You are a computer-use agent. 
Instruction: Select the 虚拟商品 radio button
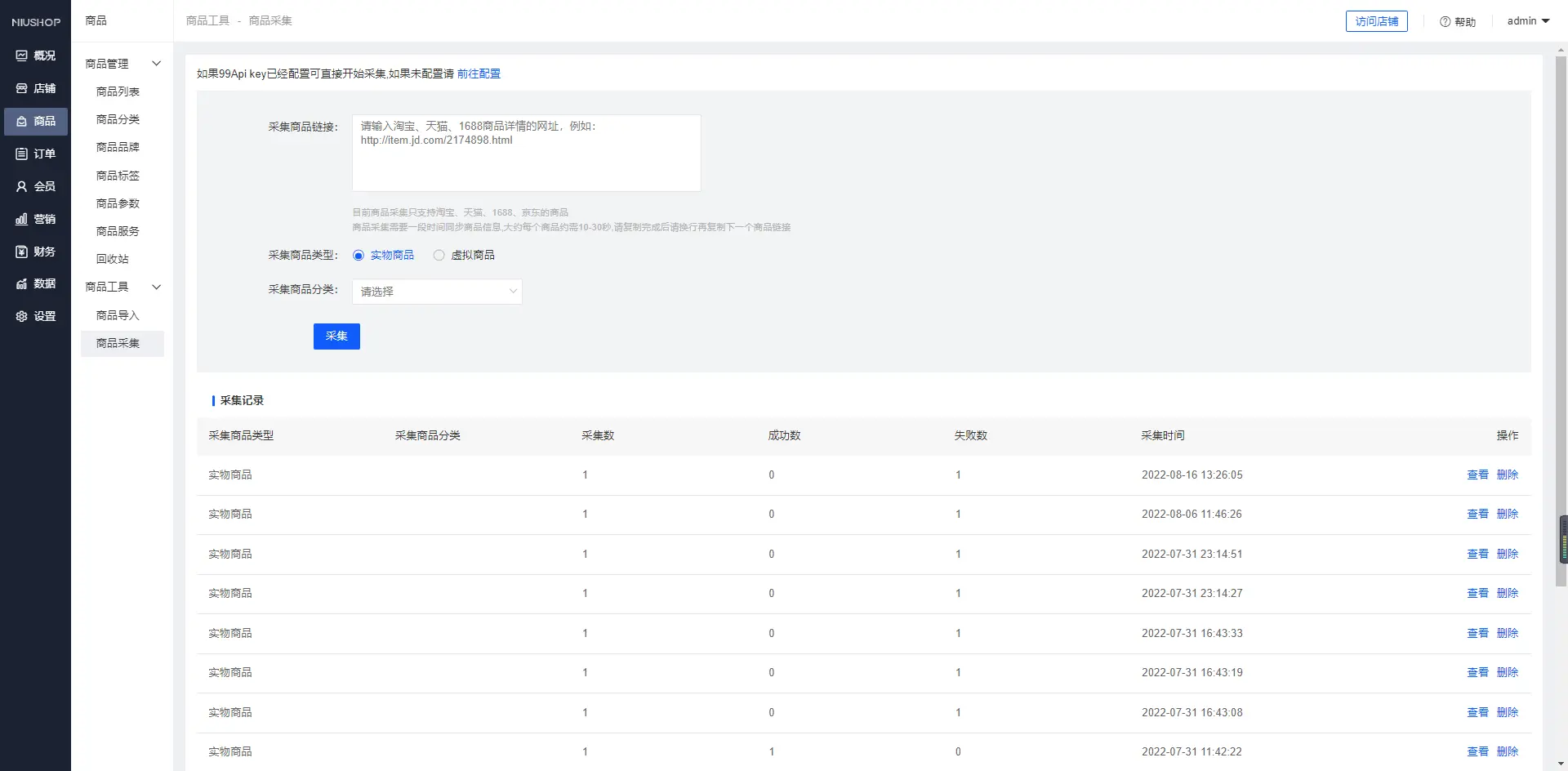439,256
